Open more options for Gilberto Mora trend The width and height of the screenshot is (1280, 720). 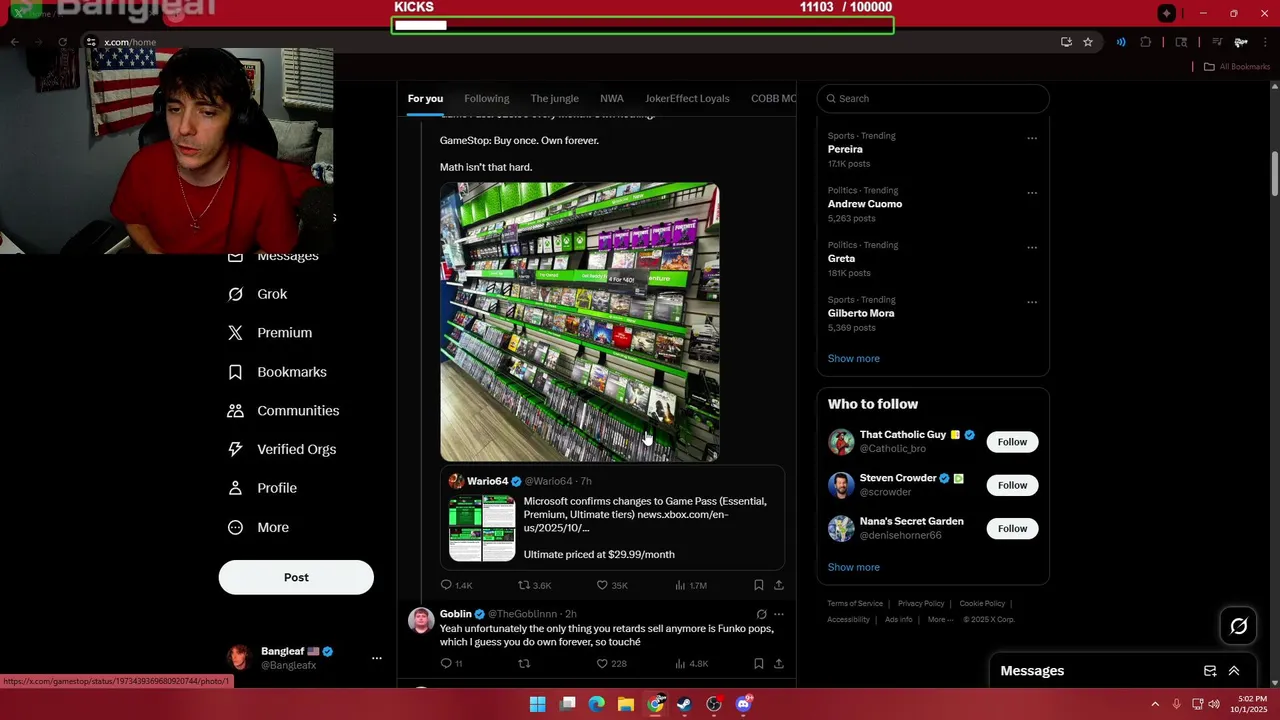(x=1032, y=302)
